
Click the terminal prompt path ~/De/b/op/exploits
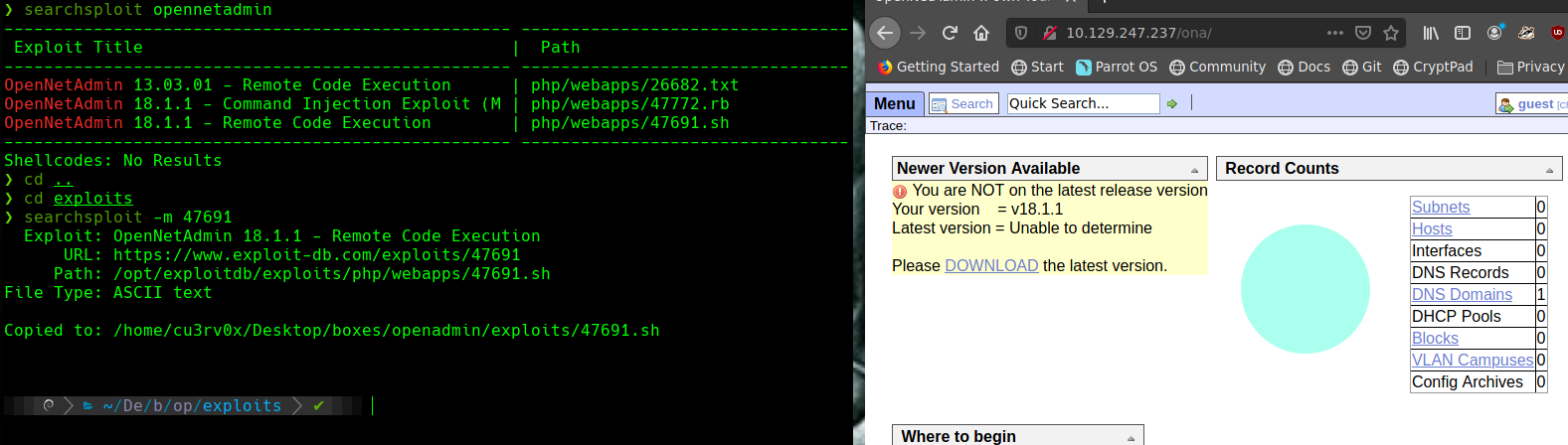tap(192, 405)
